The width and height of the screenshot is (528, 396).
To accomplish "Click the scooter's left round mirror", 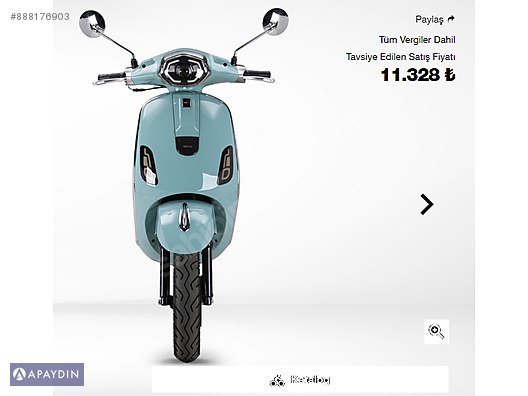I will click(92, 24).
